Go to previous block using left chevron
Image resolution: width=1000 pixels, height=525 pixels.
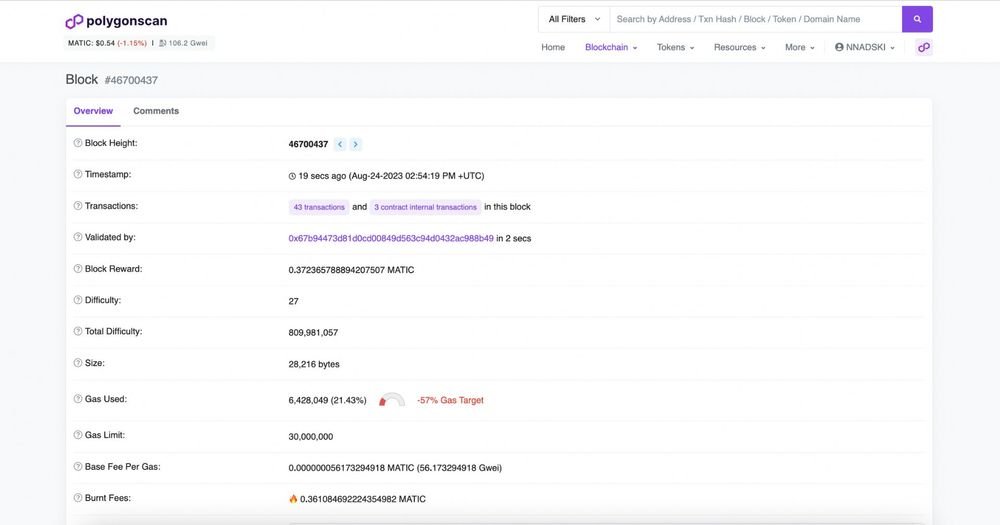[x=340, y=144]
